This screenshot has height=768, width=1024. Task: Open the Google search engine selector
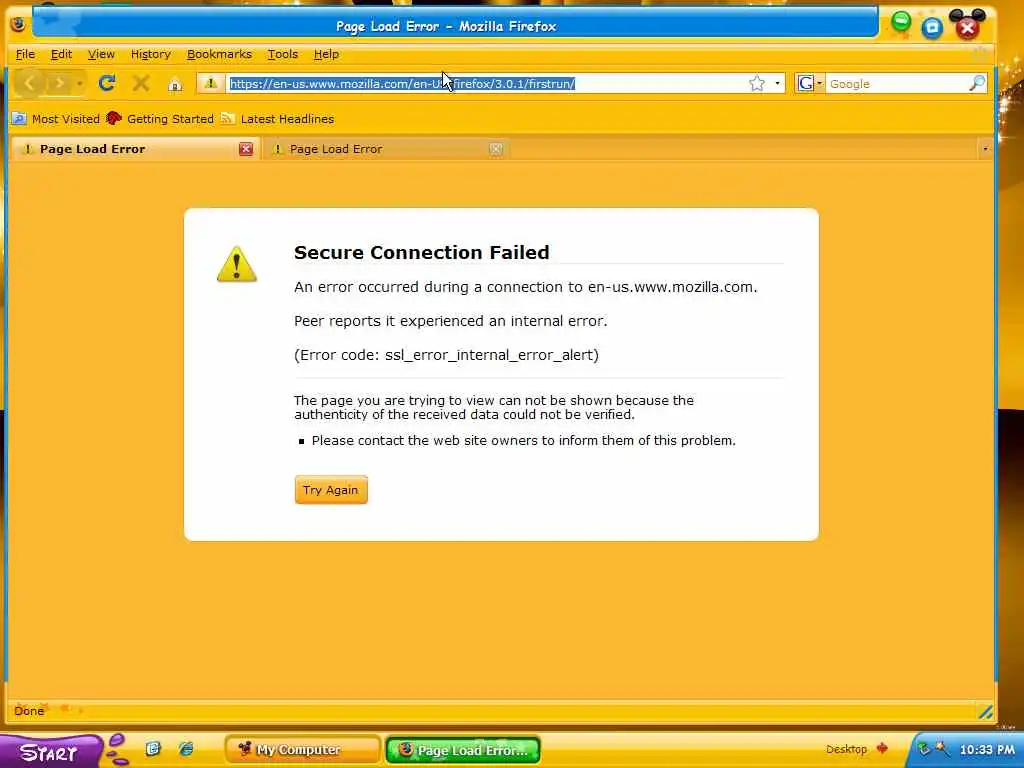[810, 83]
